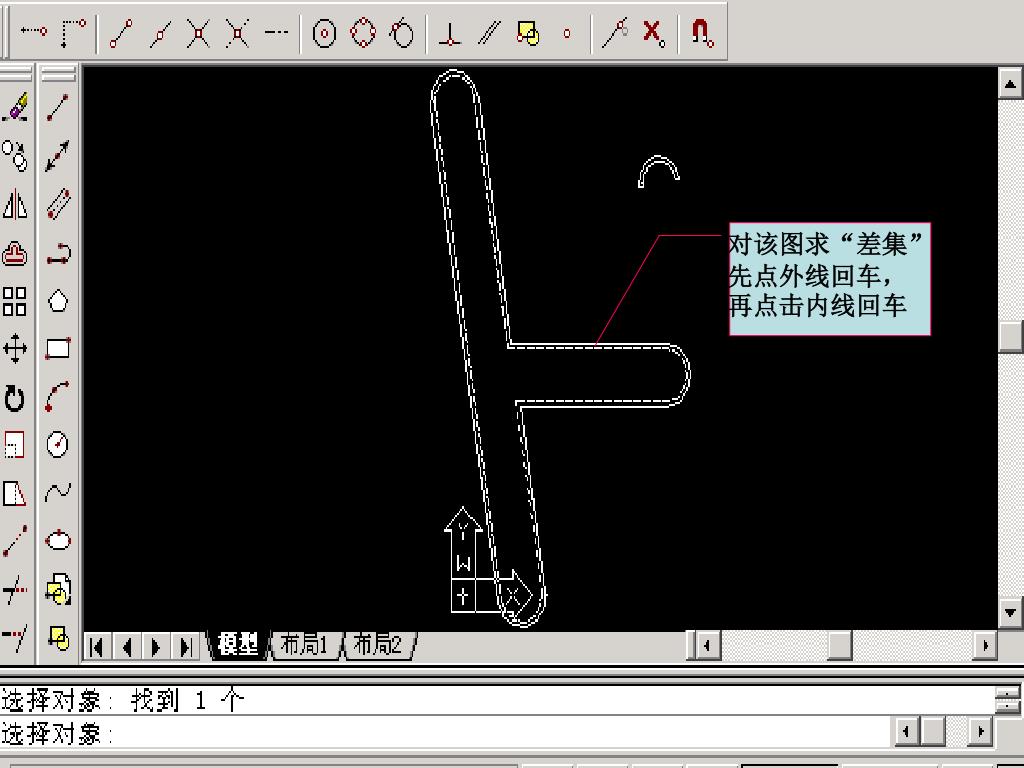The width and height of the screenshot is (1024, 768).
Task: Select the Mirror tool
Action: pos(15,204)
